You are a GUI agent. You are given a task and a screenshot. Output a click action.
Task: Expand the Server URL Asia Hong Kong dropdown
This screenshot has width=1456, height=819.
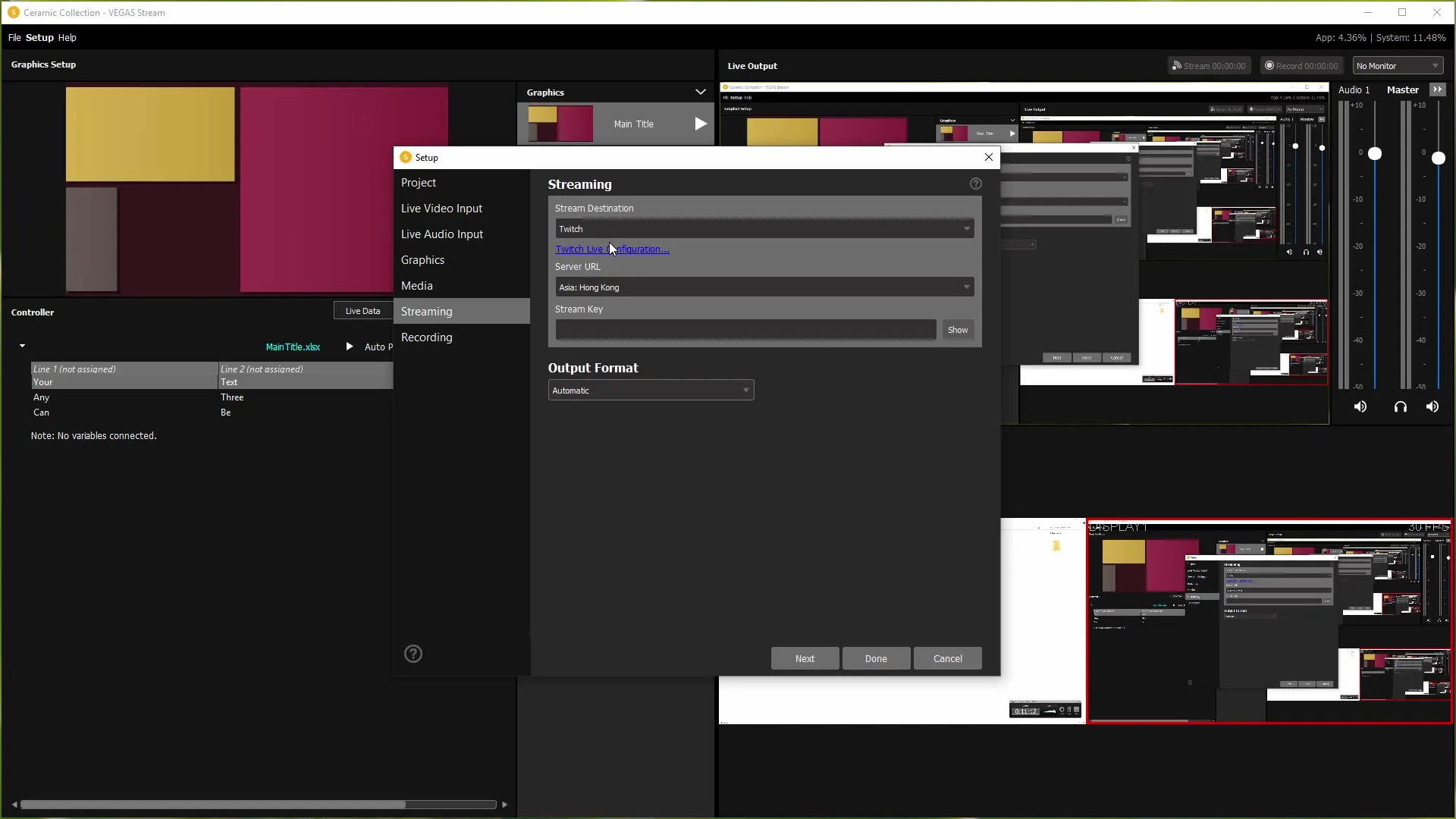tap(965, 287)
